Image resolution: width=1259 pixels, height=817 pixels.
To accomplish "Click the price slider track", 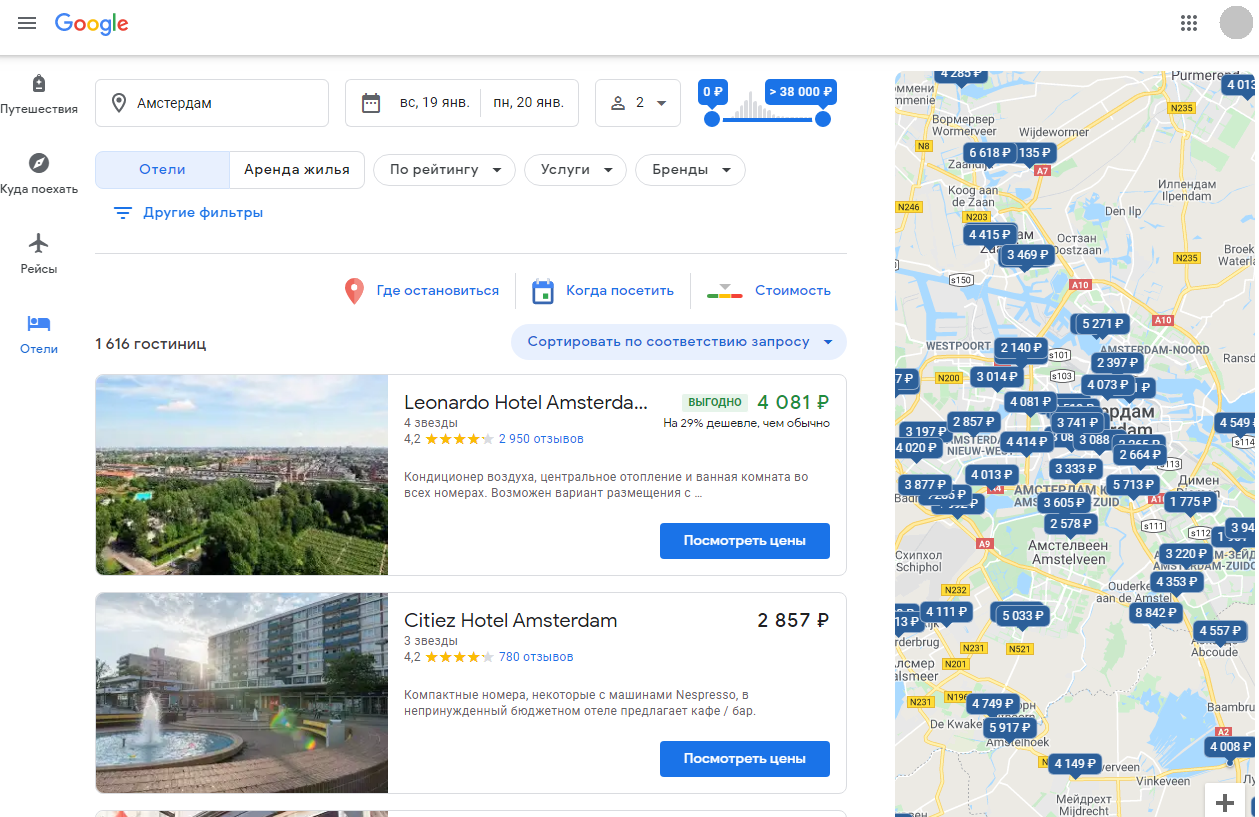I will (767, 119).
